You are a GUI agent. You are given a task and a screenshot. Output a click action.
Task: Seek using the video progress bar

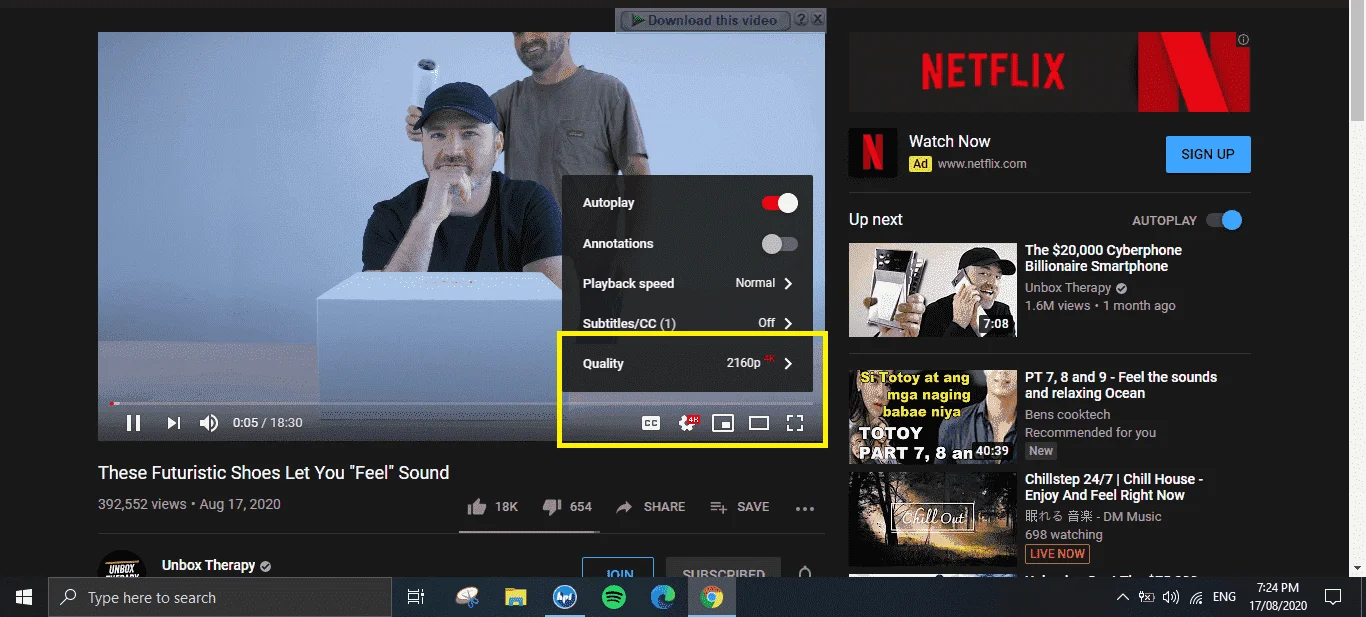pyautogui.click(x=461, y=403)
